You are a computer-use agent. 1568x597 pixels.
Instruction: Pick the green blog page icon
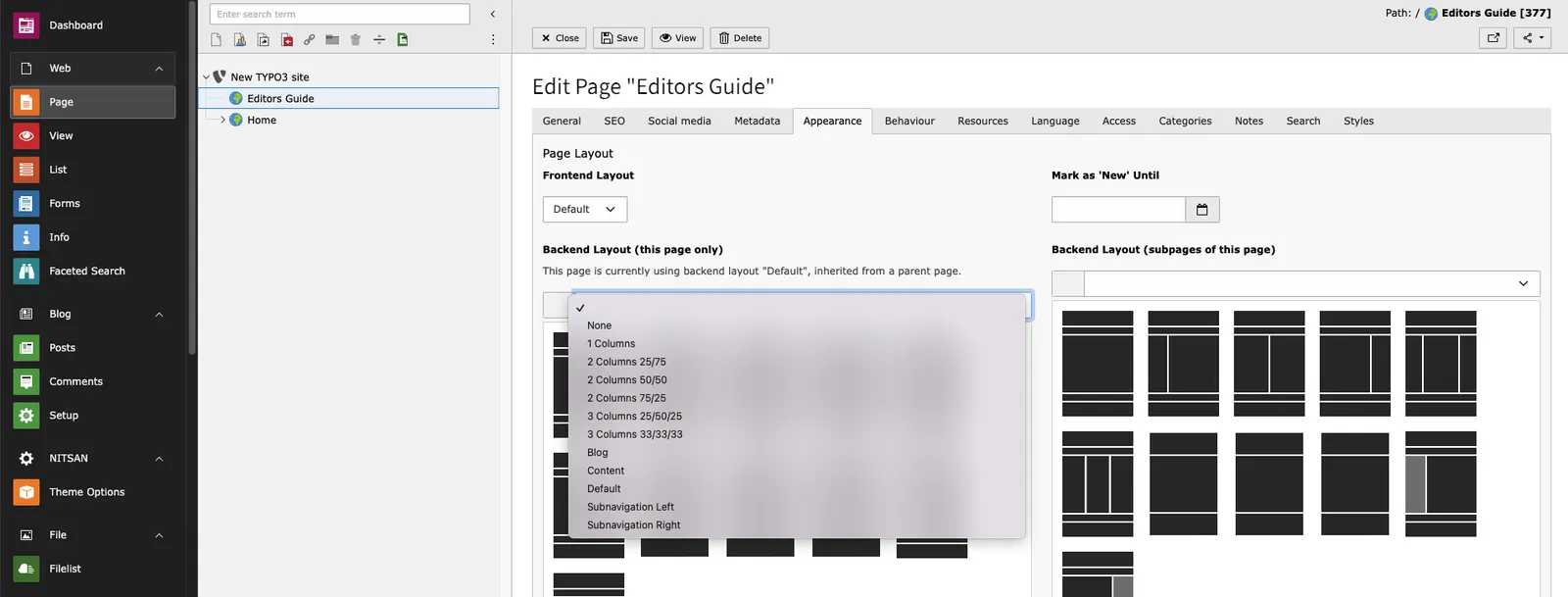(x=403, y=40)
